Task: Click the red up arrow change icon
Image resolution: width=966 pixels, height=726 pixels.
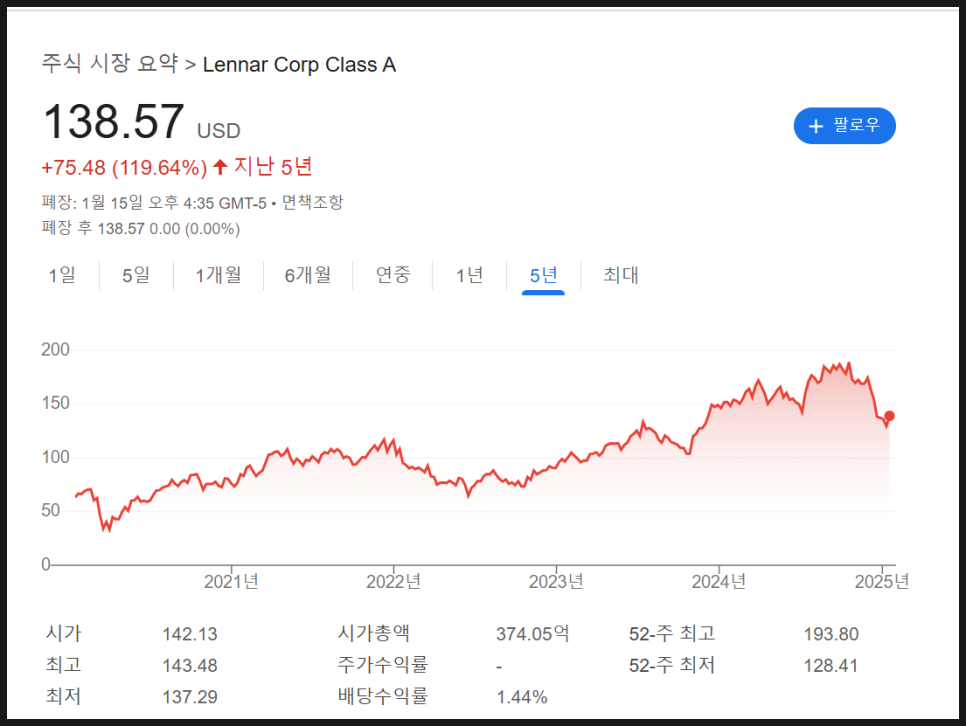Action: pyautogui.click(x=220, y=167)
